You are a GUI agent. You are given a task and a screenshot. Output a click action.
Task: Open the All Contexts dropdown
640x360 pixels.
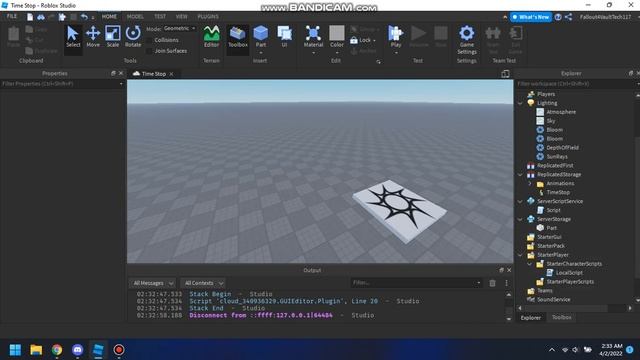pos(204,283)
